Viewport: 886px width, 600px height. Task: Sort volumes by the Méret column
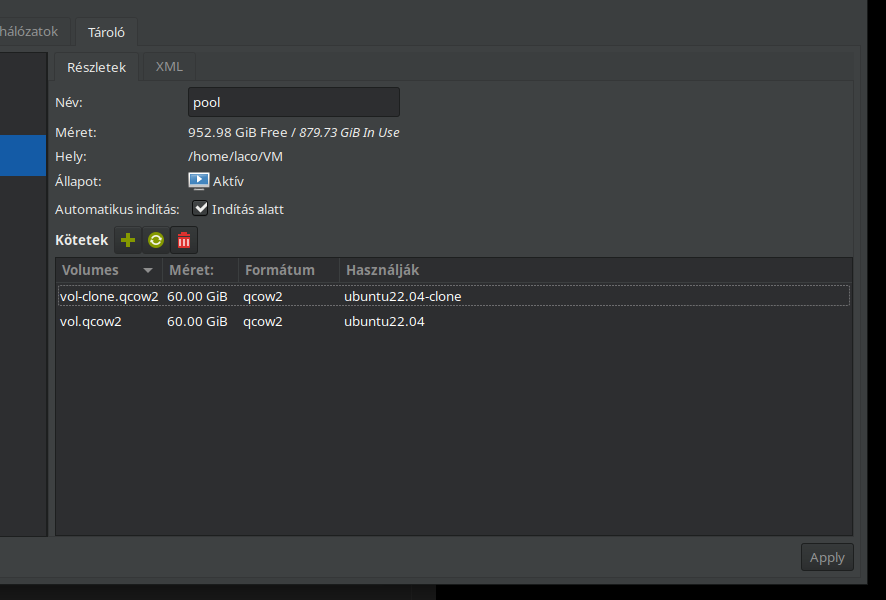pyautogui.click(x=199, y=270)
